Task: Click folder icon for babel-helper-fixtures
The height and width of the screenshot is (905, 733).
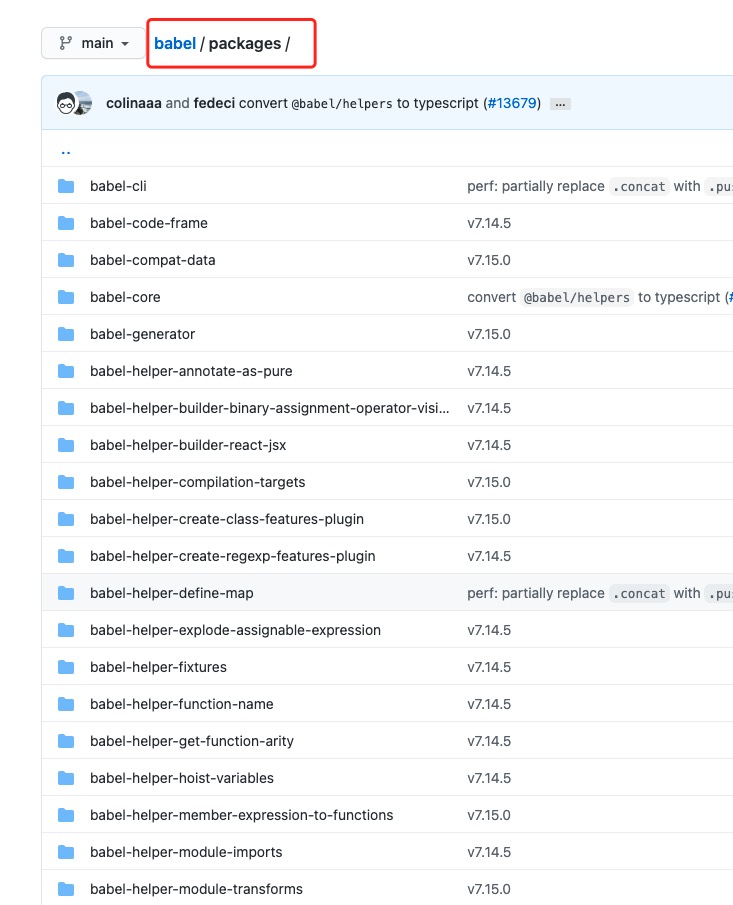Action: [66, 667]
